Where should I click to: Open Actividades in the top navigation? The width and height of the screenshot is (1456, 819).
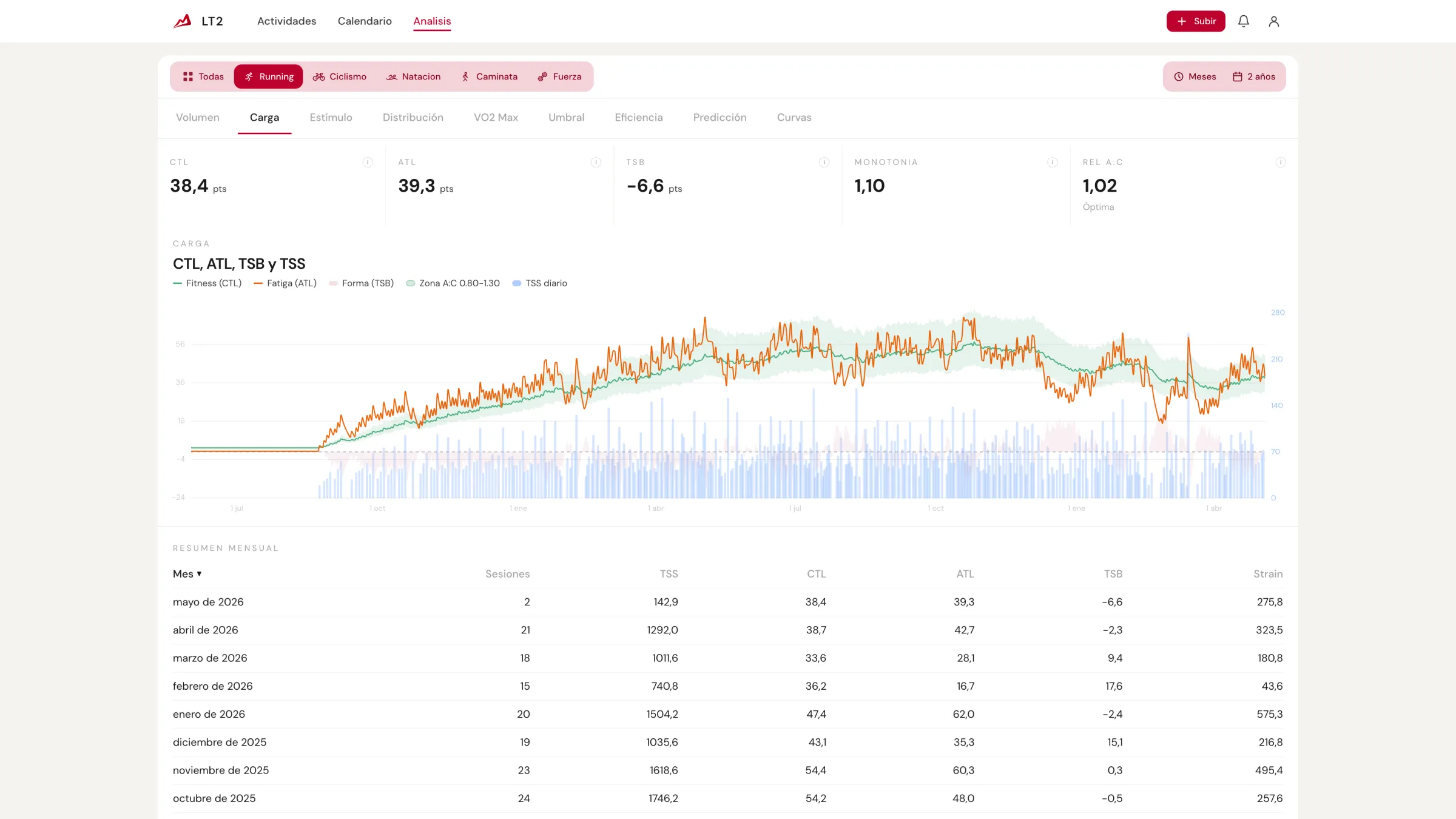(x=287, y=21)
